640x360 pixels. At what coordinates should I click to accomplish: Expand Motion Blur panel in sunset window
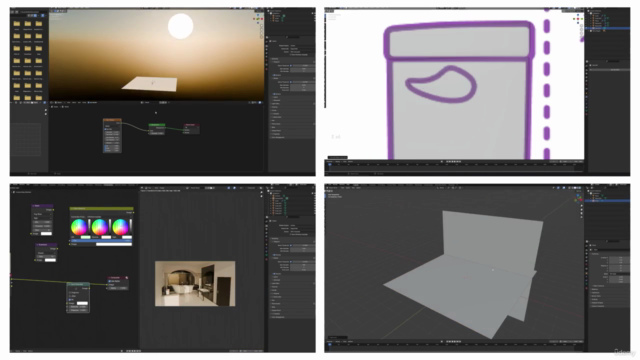click(292, 117)
